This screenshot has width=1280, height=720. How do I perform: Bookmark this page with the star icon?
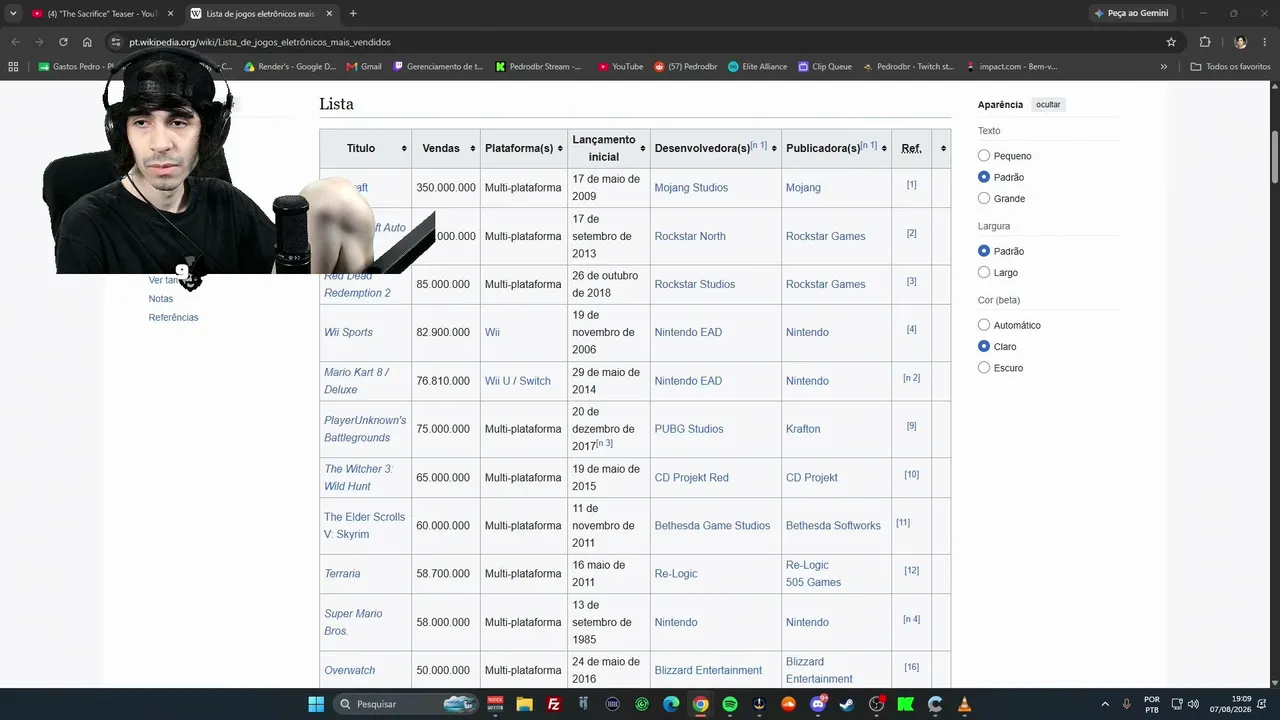(x=1171, y=42)
